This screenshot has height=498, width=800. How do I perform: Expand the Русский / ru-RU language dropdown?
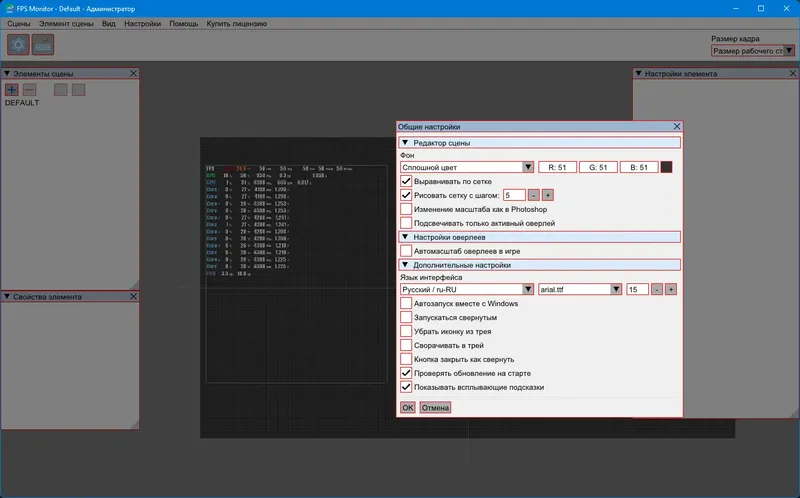click(467, 289)
